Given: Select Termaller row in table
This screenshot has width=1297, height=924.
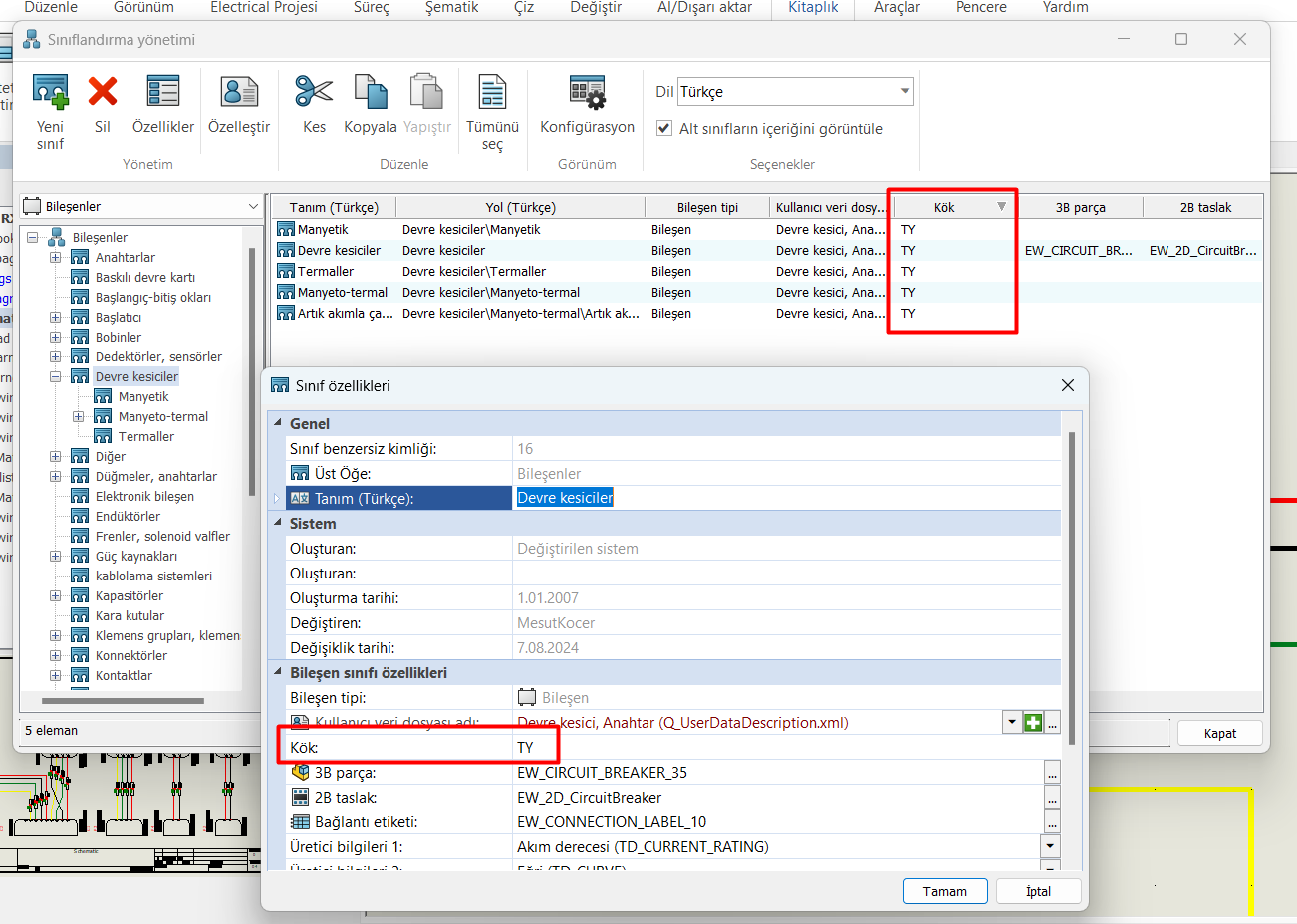Looking at the screenshot, I should (767, 271).
